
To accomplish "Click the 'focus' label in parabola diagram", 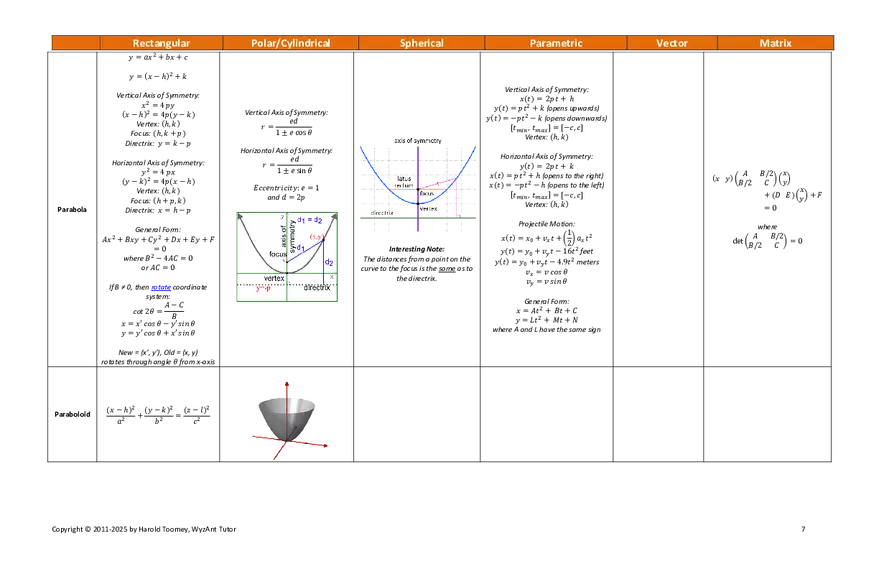I will coord(278,255).
